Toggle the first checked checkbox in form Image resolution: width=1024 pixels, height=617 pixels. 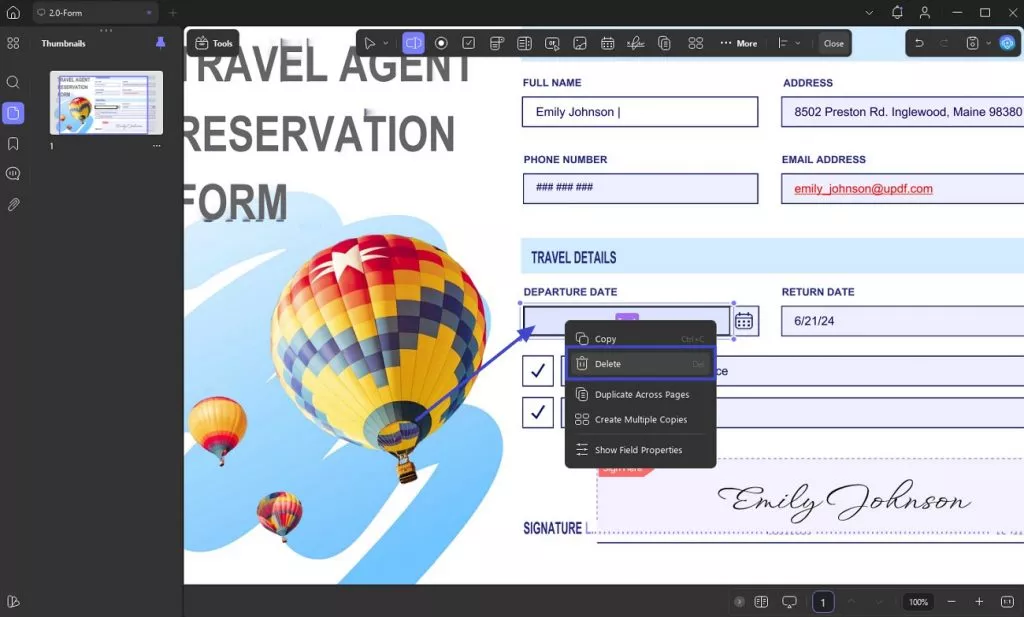click(x=538, y=371)
